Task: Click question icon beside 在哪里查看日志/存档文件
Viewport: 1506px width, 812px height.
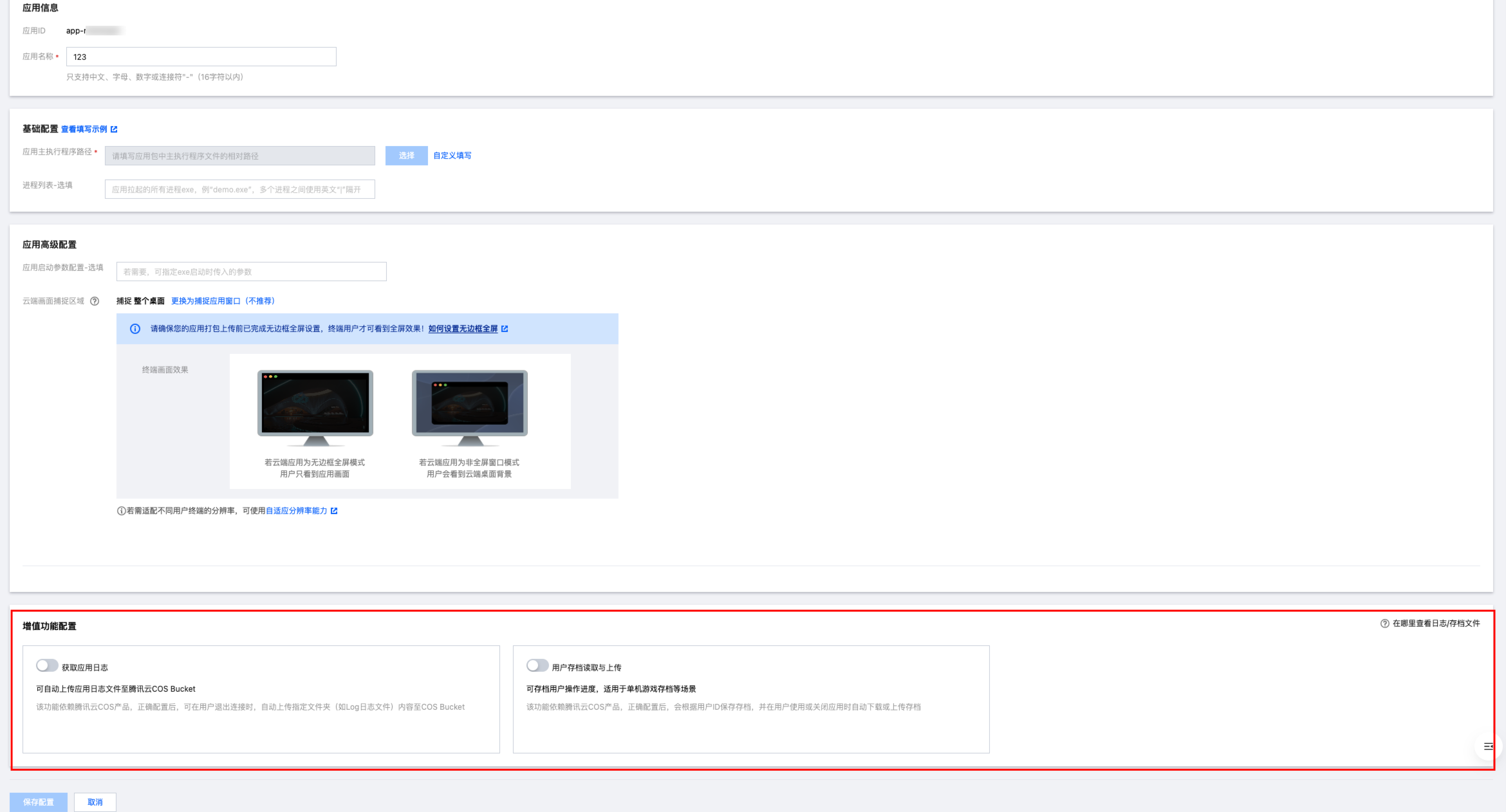Action: click(1384, 623)
